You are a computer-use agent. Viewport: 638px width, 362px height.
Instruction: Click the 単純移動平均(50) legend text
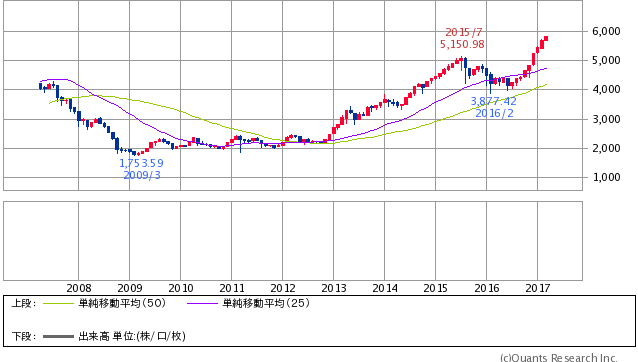point(122,303)
